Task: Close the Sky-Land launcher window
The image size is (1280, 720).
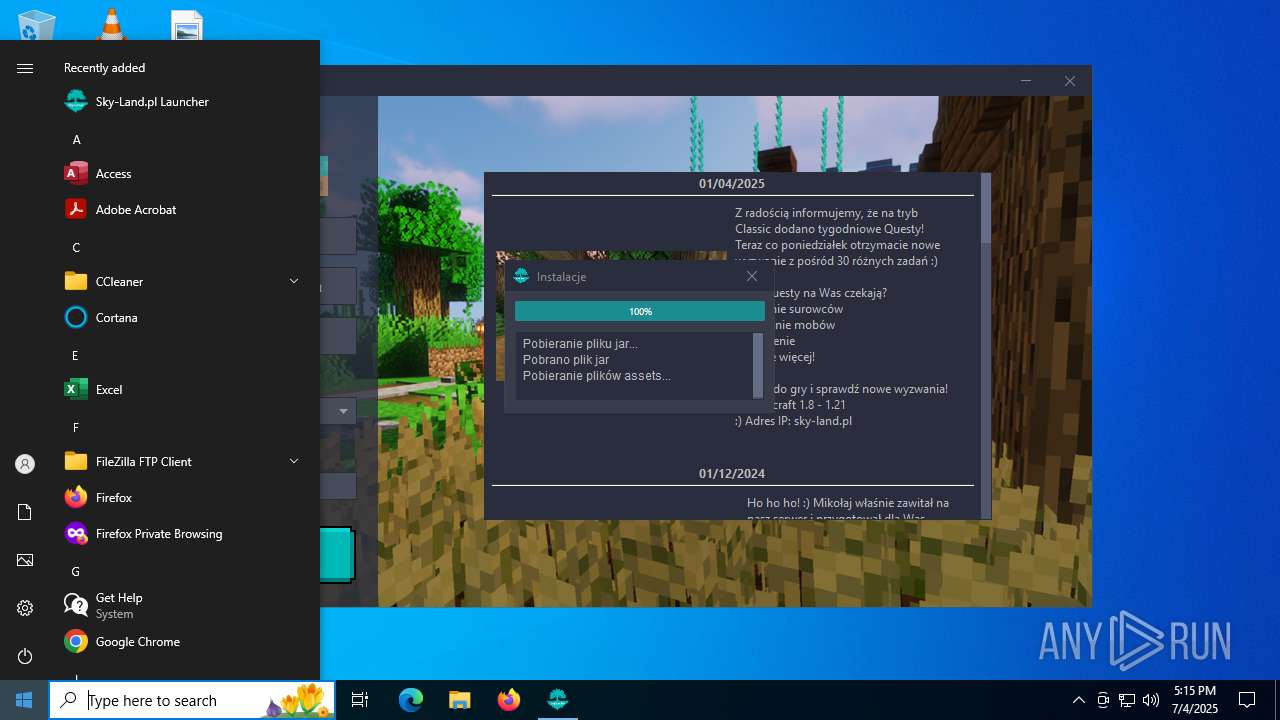Action: (x=1070, y=81)
